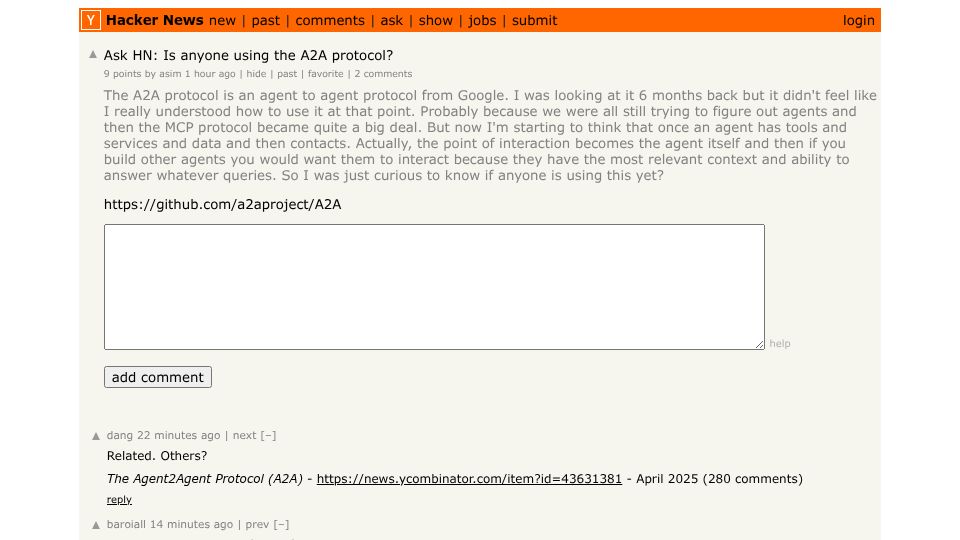Image resolution: width=960 pixels, height=540 pixels.
Task: Jump to next comment from dang's header
Action: click(x=244, y=435)
